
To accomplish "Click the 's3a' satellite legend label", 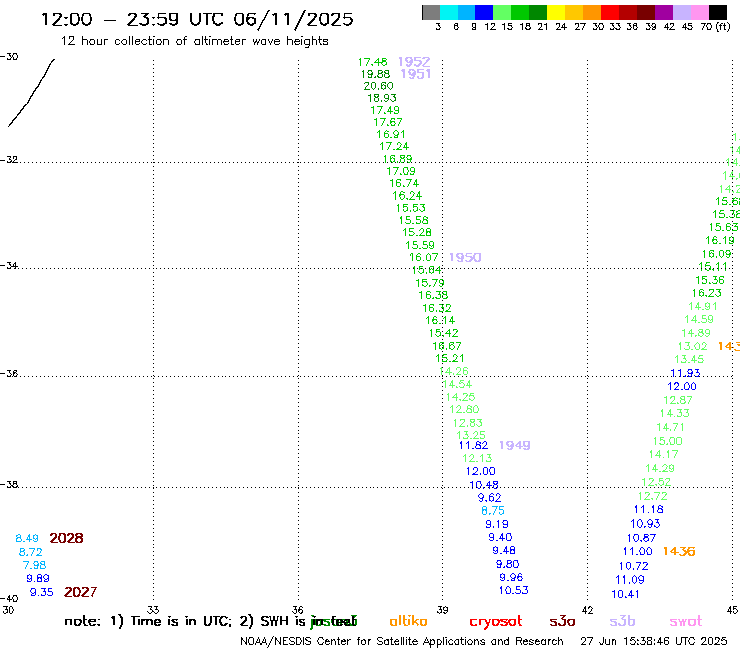I will 562,621.
